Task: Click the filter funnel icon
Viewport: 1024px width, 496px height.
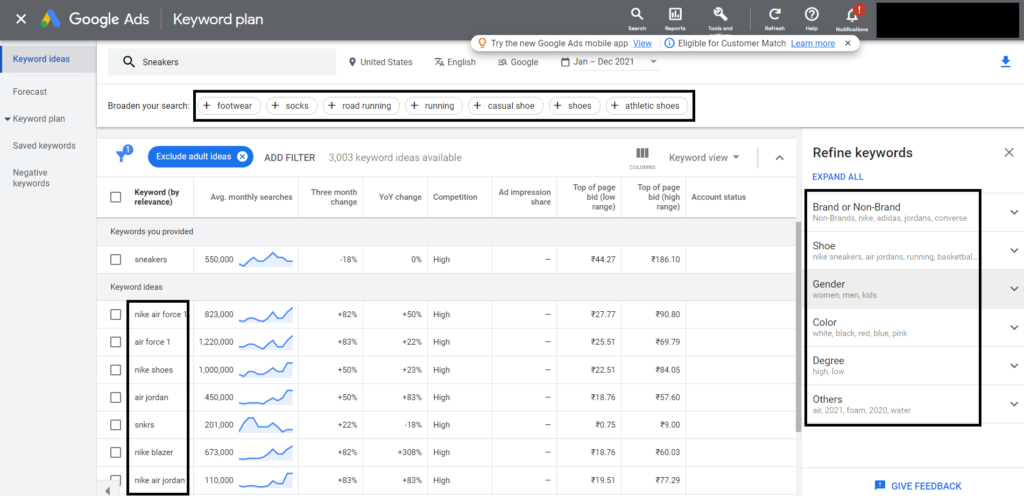Action: point(123,156)
